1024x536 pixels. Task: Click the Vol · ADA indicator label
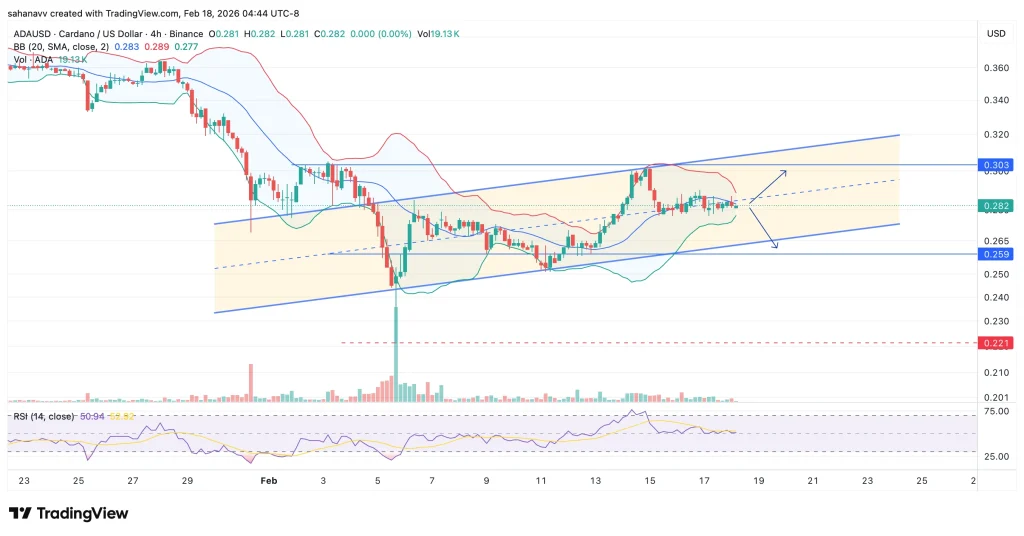point(31,60)
